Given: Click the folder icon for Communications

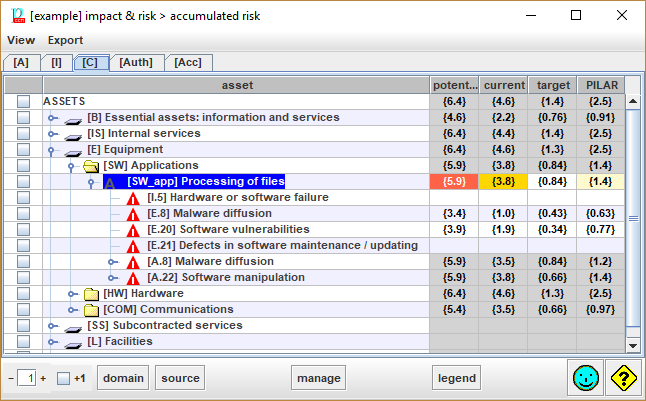Looking at the screenshot, I should click(91, 309).
